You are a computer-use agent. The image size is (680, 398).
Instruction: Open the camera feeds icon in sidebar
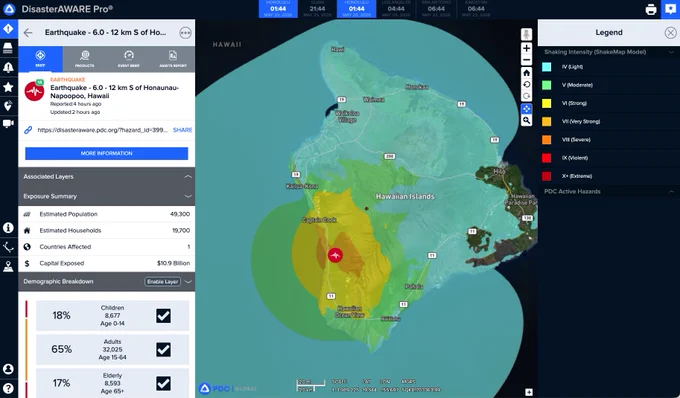click(x=8, y=124)
